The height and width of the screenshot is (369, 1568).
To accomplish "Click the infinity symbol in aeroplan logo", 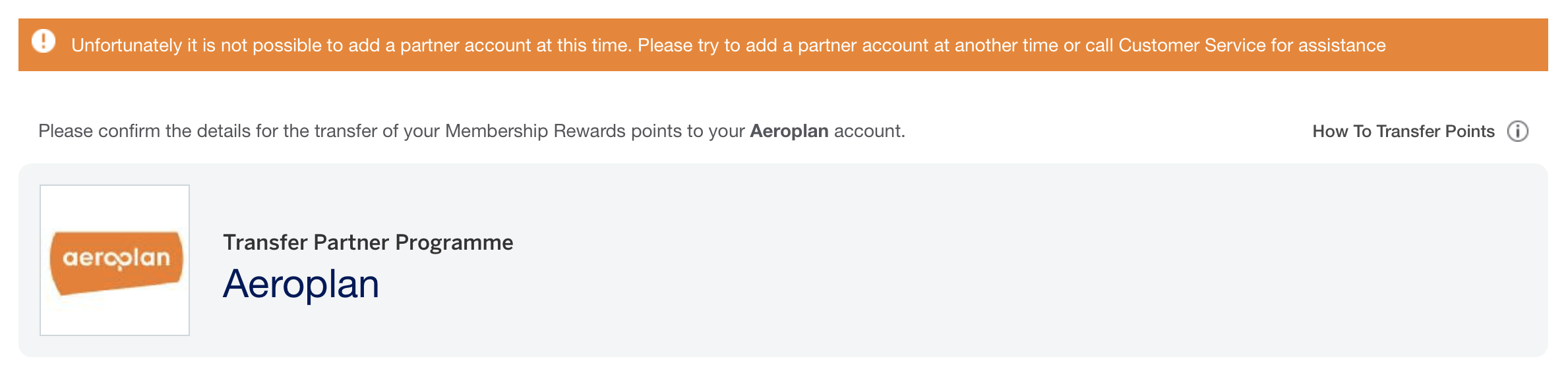I will tap(119, 260).
